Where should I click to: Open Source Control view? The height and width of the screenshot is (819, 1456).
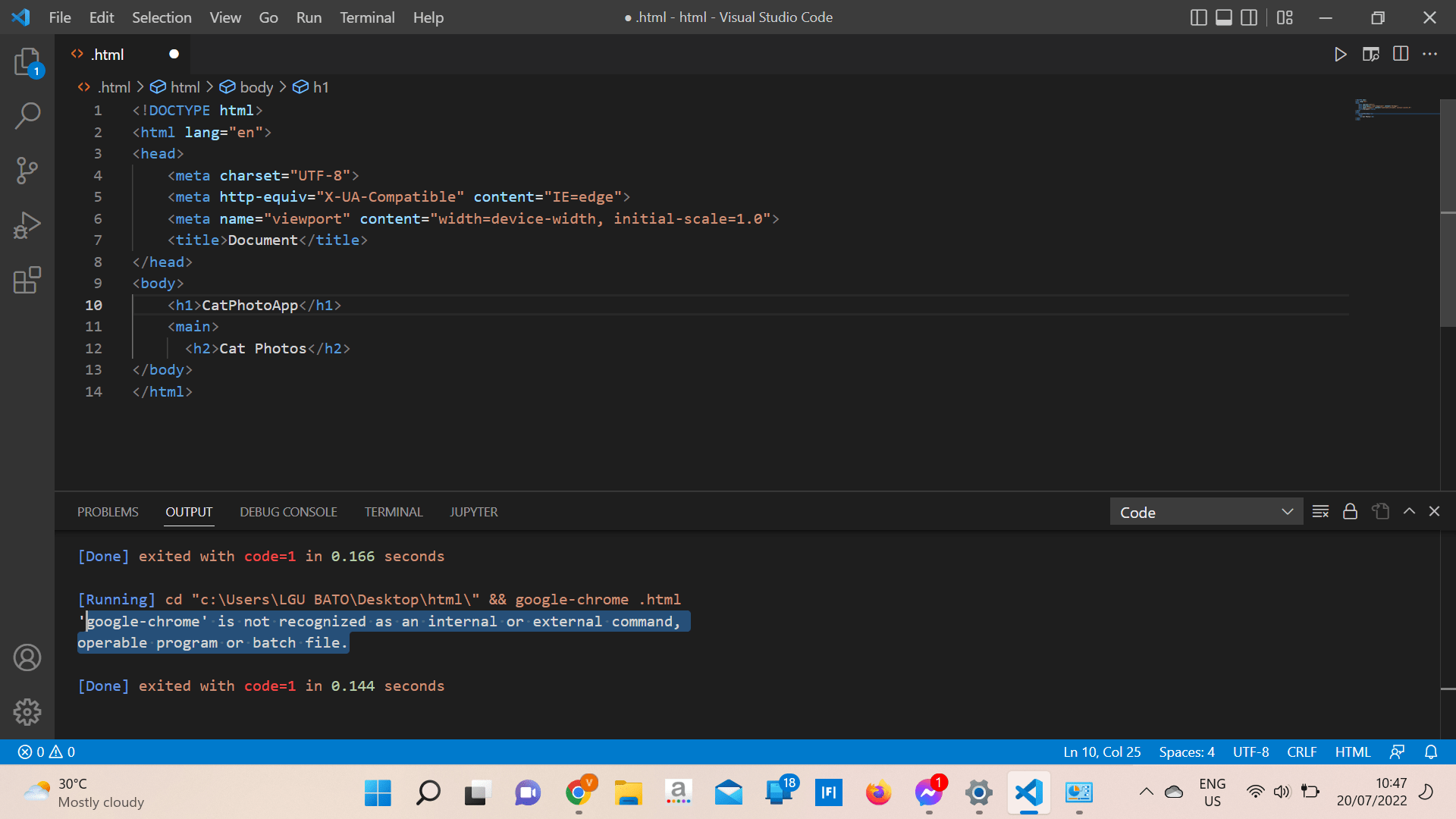[x=27, y=171]
